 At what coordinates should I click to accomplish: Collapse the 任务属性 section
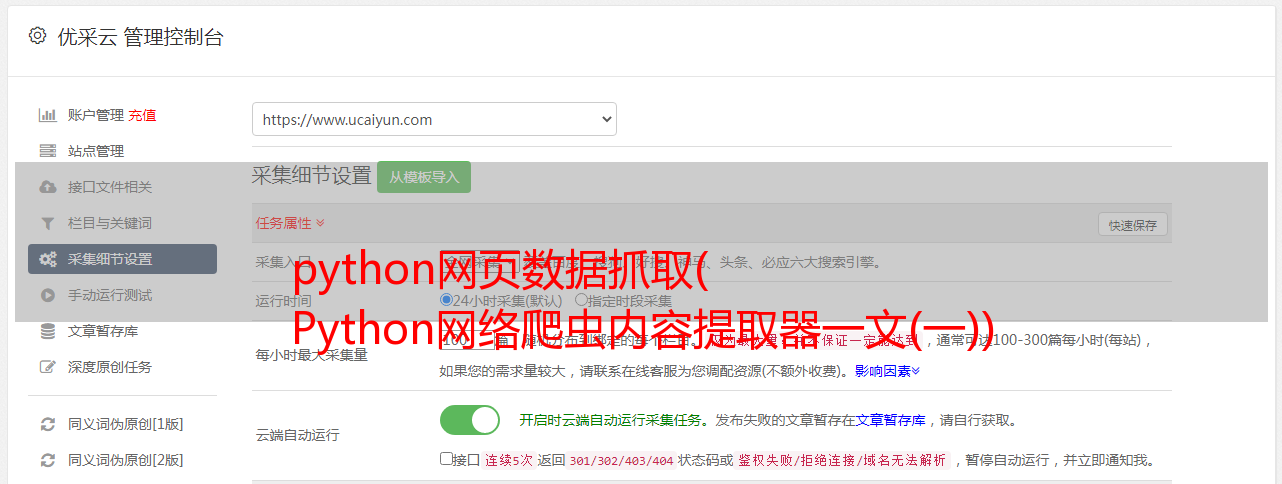click(290, 223)
